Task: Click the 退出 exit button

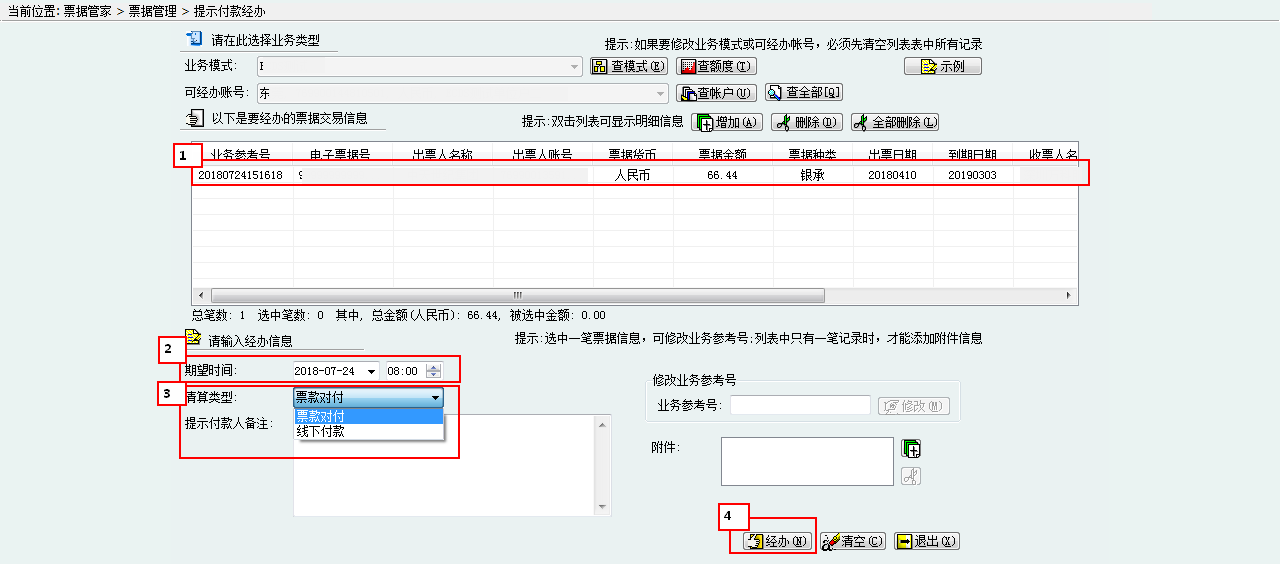Action: [x=927, y=542]
